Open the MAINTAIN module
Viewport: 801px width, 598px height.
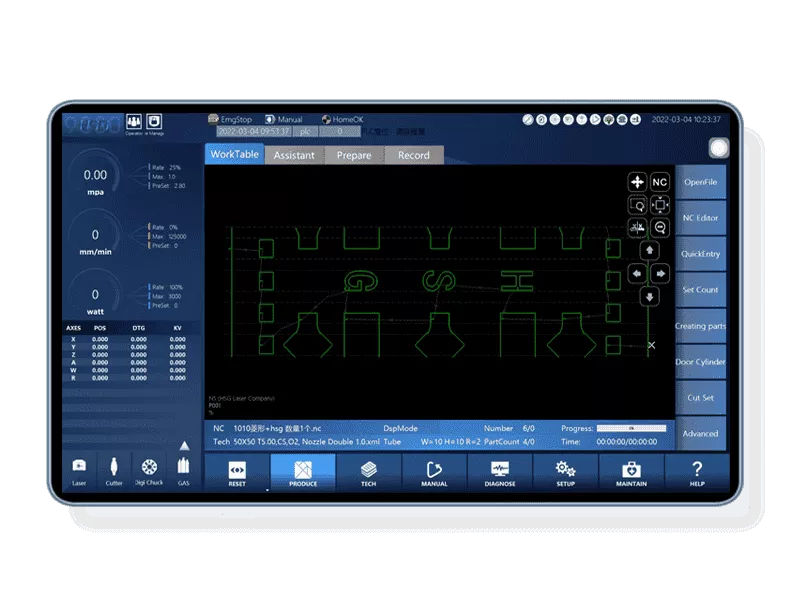631,473
